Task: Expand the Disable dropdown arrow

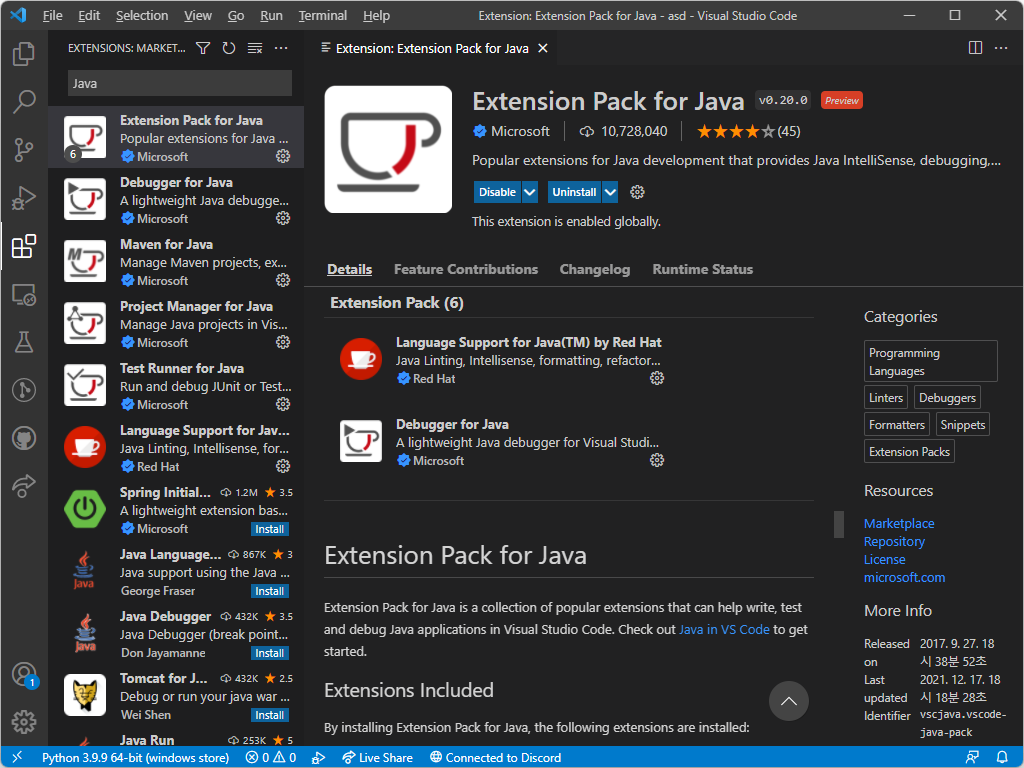Action: (x=530, y=192)
